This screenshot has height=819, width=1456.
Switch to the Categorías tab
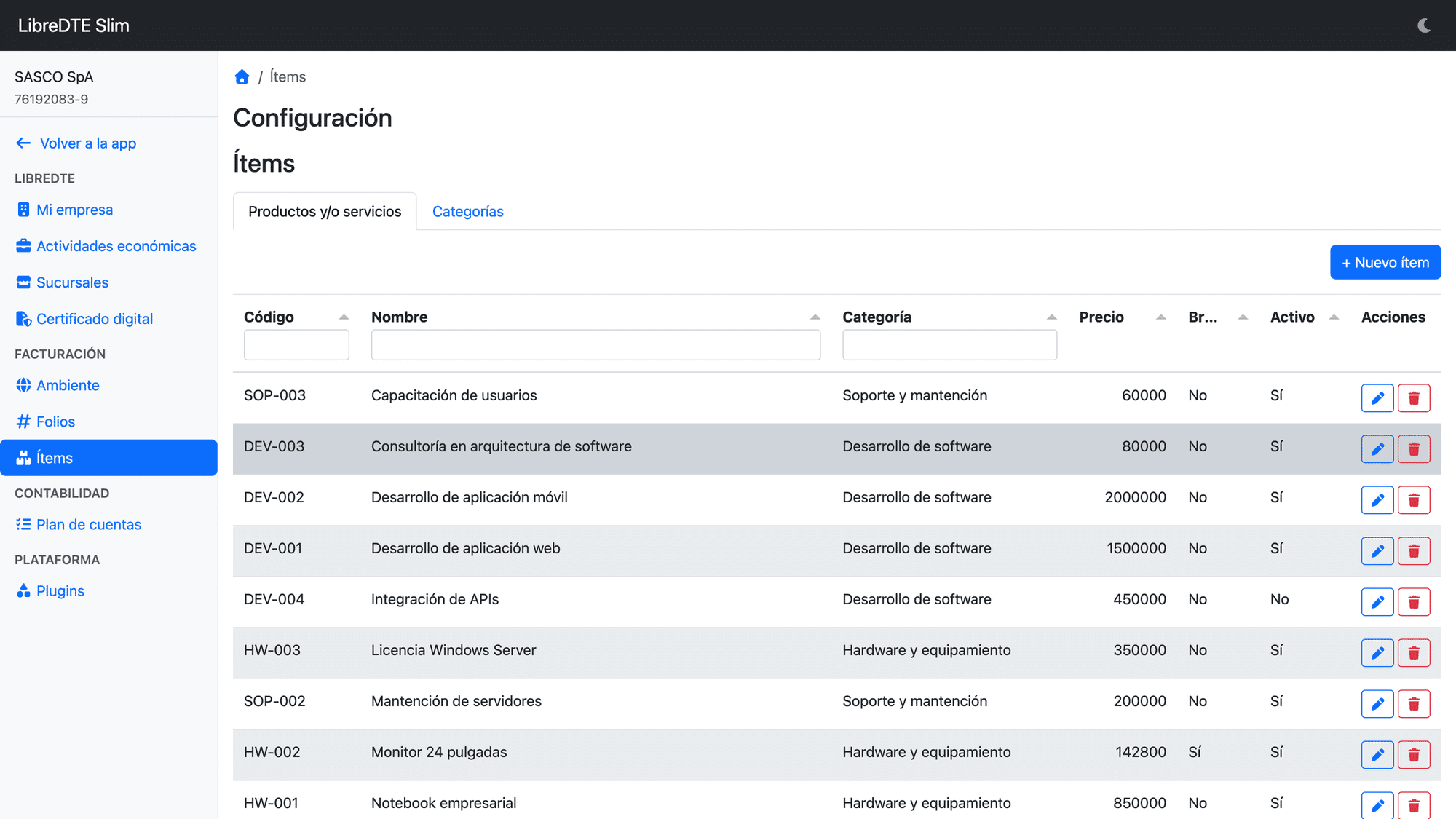tap(468, 211)
